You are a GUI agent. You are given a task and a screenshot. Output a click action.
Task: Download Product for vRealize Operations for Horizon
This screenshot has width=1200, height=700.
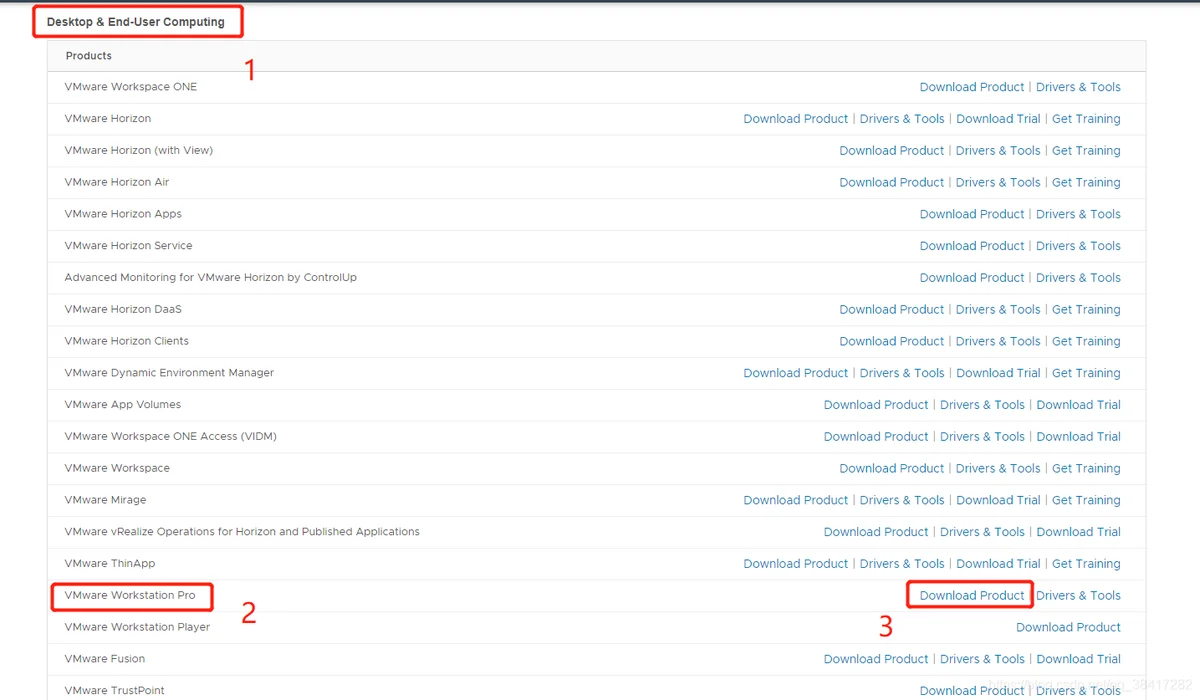pos(876,532)
